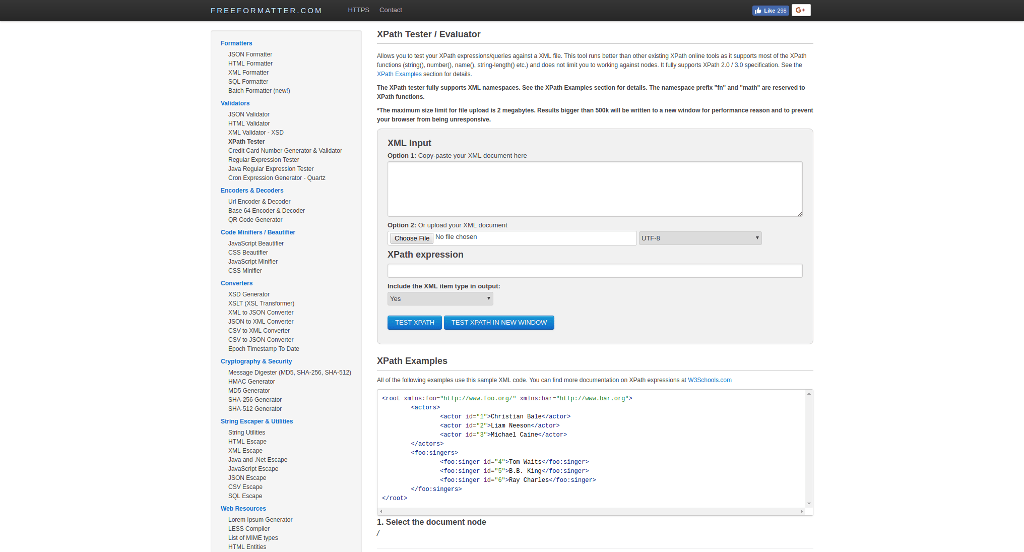The height and width of the screenshot is (552, 1024).
Task: Click the code sample horizontal scrollbar
Action: click(591, 511)
